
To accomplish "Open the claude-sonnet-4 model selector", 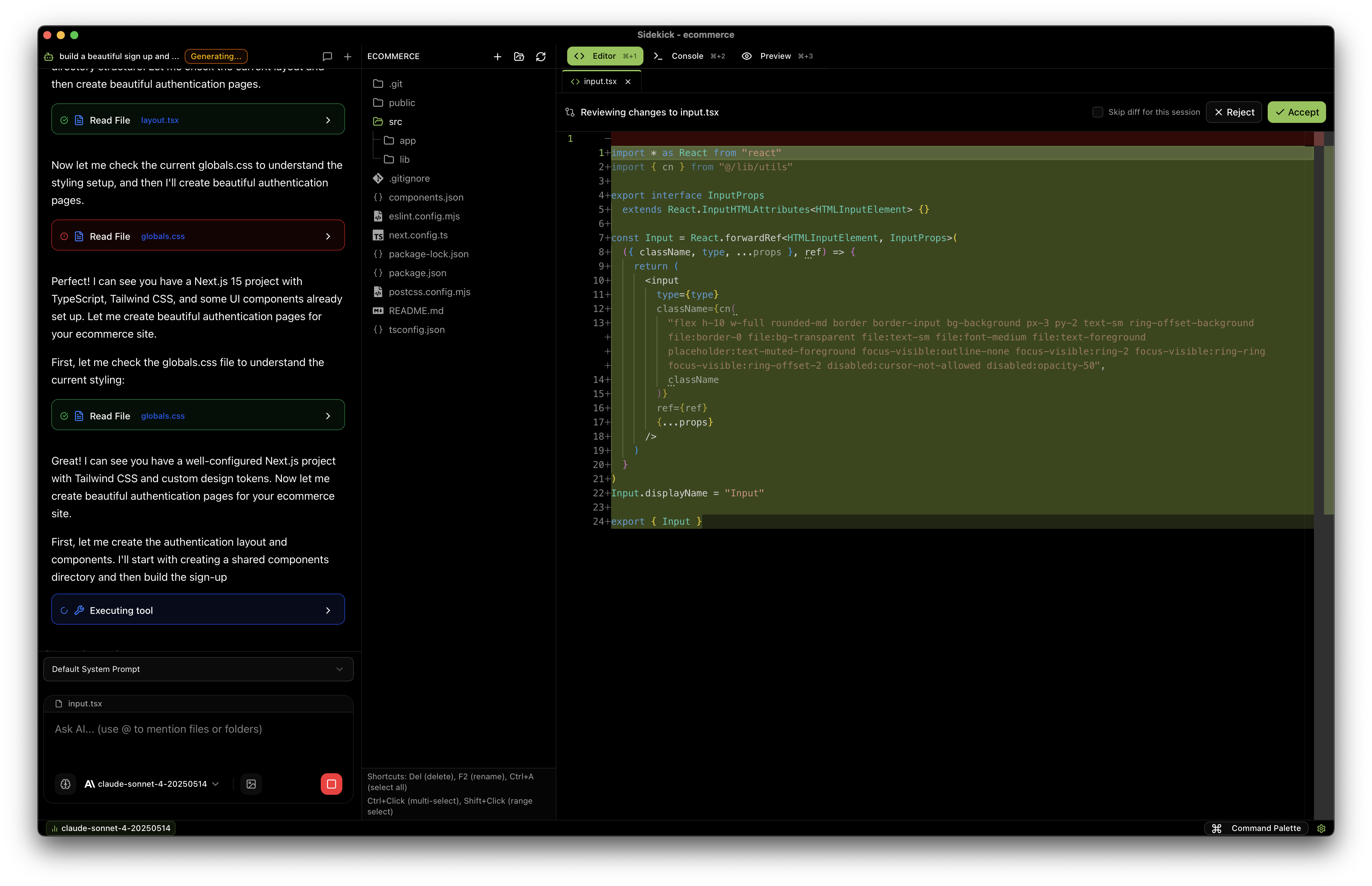I will click(152, 784).
